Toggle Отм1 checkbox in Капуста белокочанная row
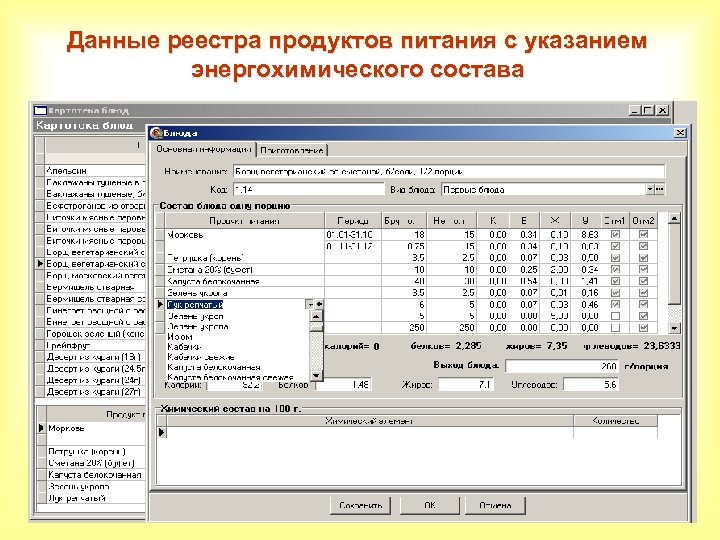The image size is (720, 540). click(615, 281)
